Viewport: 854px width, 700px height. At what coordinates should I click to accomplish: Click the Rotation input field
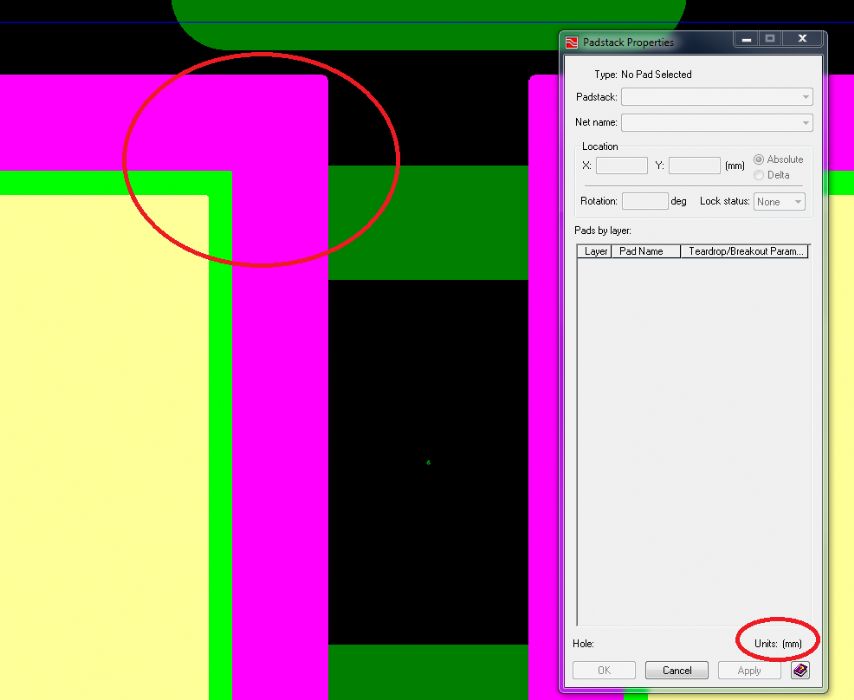[x=645, y=202]
